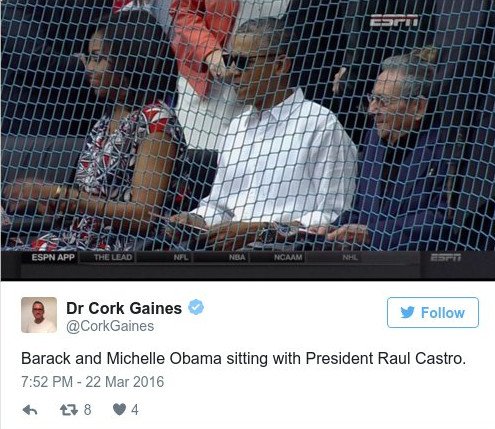This screenshot has height=429, width=495.
Task: Open the @CorkGaines handle link
Action: tap(110, 326)
